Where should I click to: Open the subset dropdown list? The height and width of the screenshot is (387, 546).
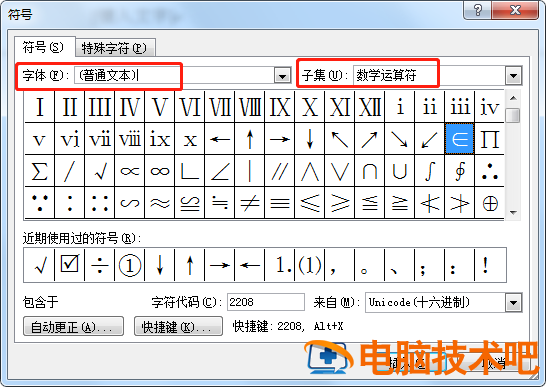coord(513,76)
